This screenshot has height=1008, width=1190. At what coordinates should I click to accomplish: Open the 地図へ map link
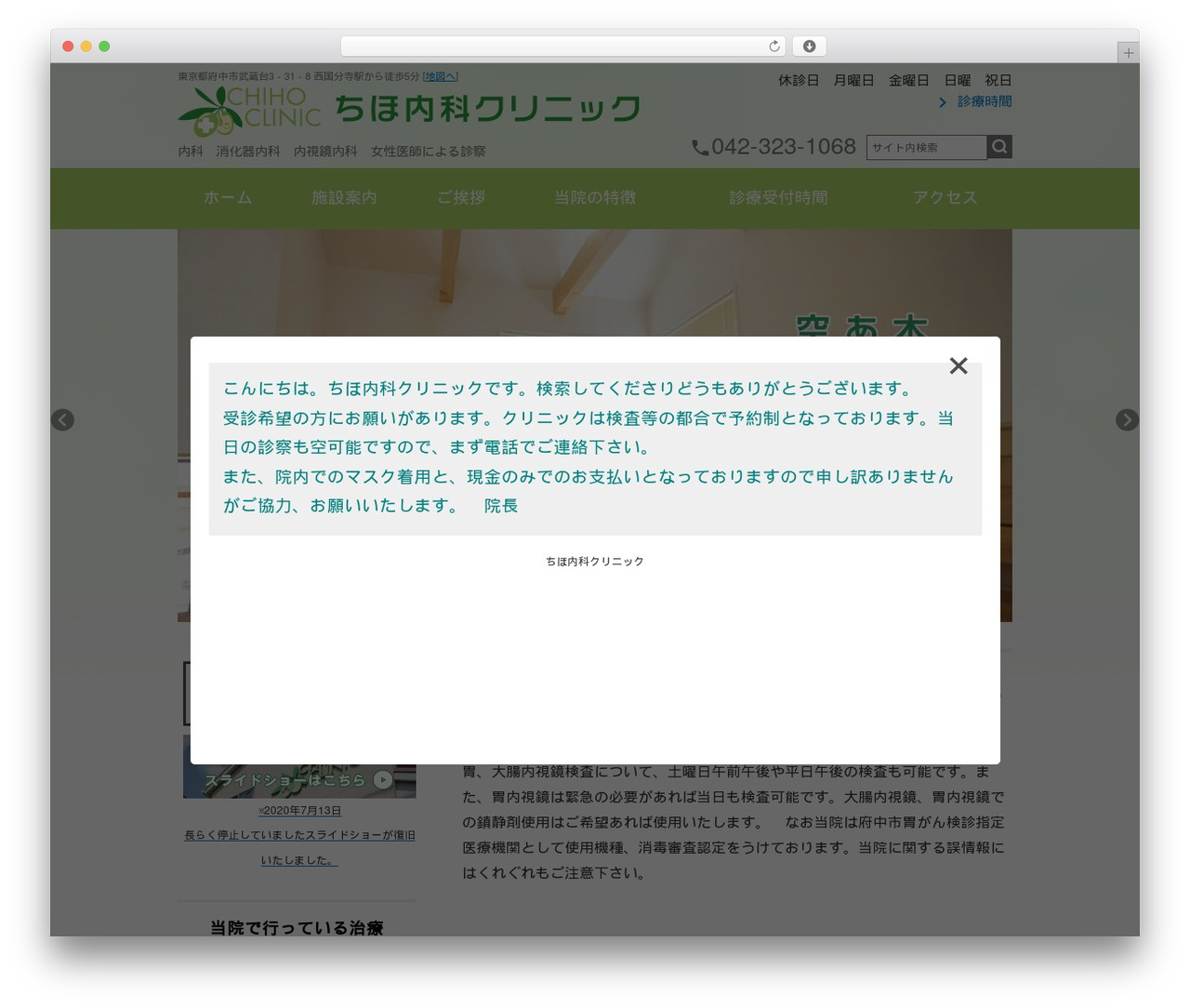pyautogui.click(x=441, y=76)
